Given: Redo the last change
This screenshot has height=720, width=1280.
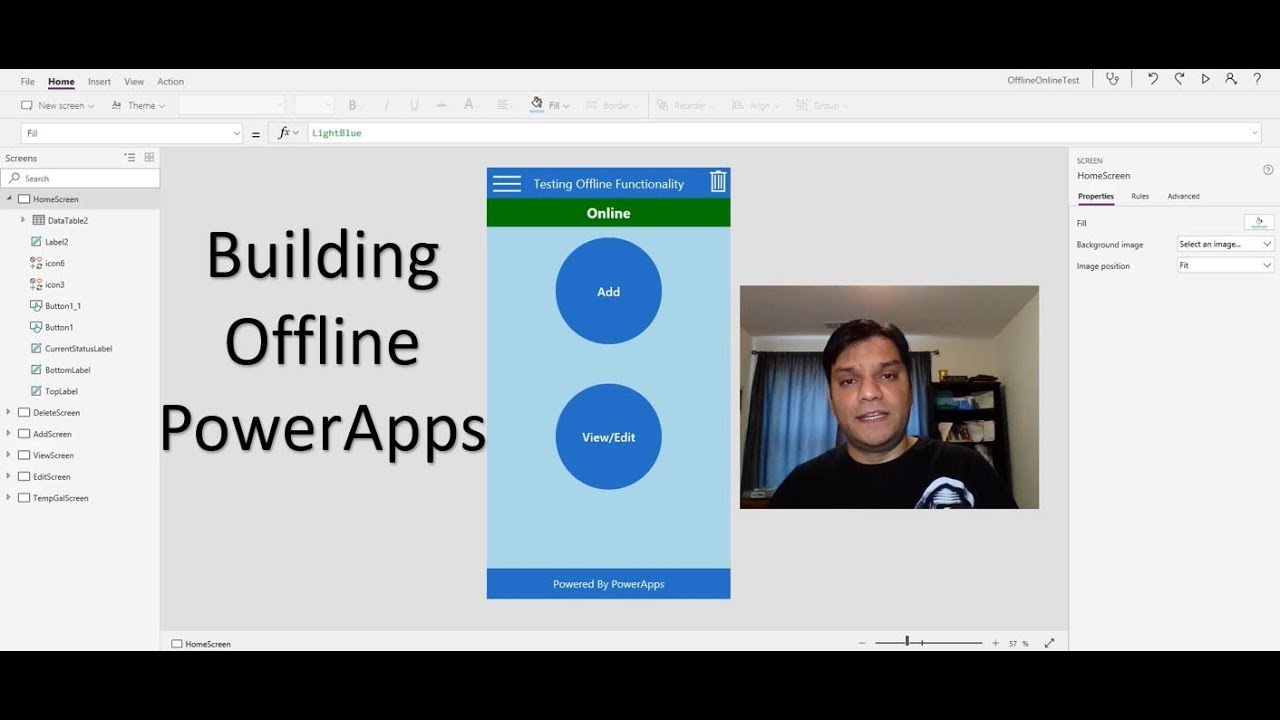Looking at the screenshot, I should (x=1179, y=79).
